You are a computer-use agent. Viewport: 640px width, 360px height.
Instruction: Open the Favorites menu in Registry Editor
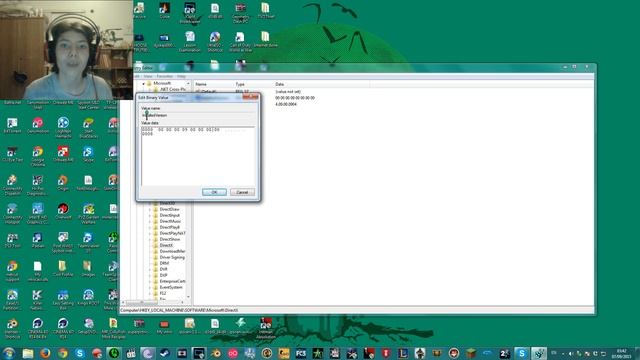(164, 76)
